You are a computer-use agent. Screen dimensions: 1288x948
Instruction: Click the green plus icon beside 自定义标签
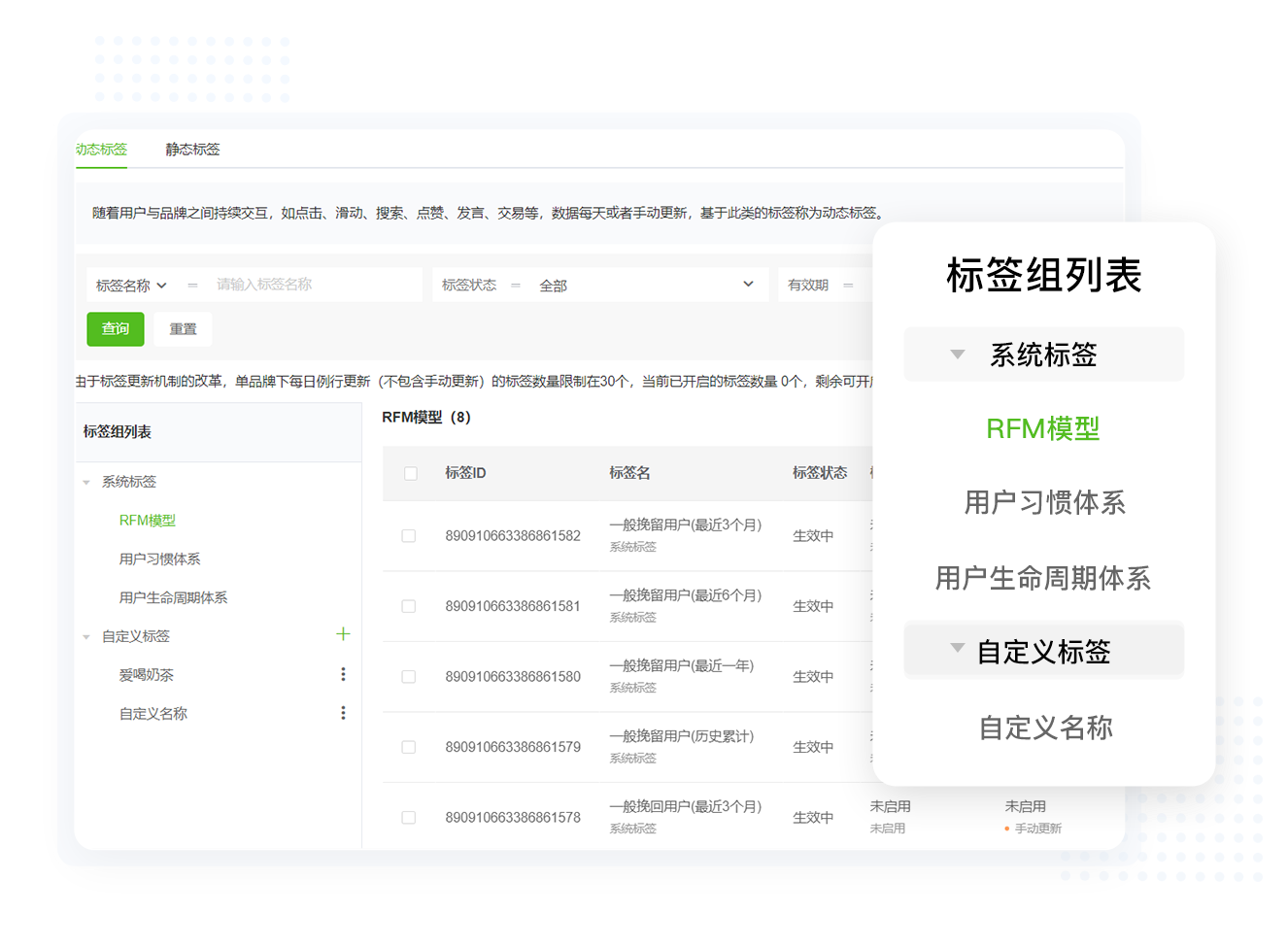click(343, 634)
